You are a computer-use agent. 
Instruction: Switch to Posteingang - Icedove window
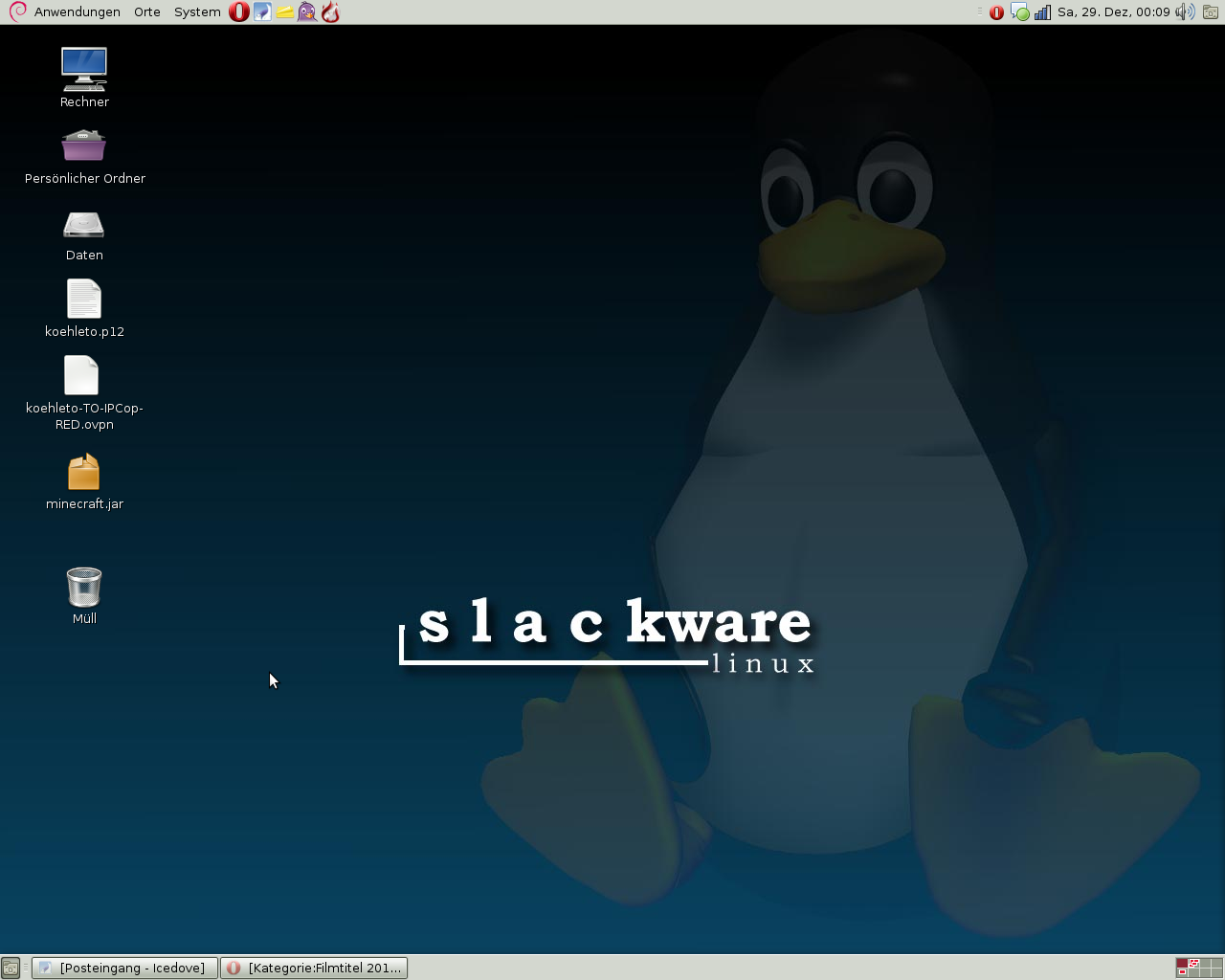[124, 968]
